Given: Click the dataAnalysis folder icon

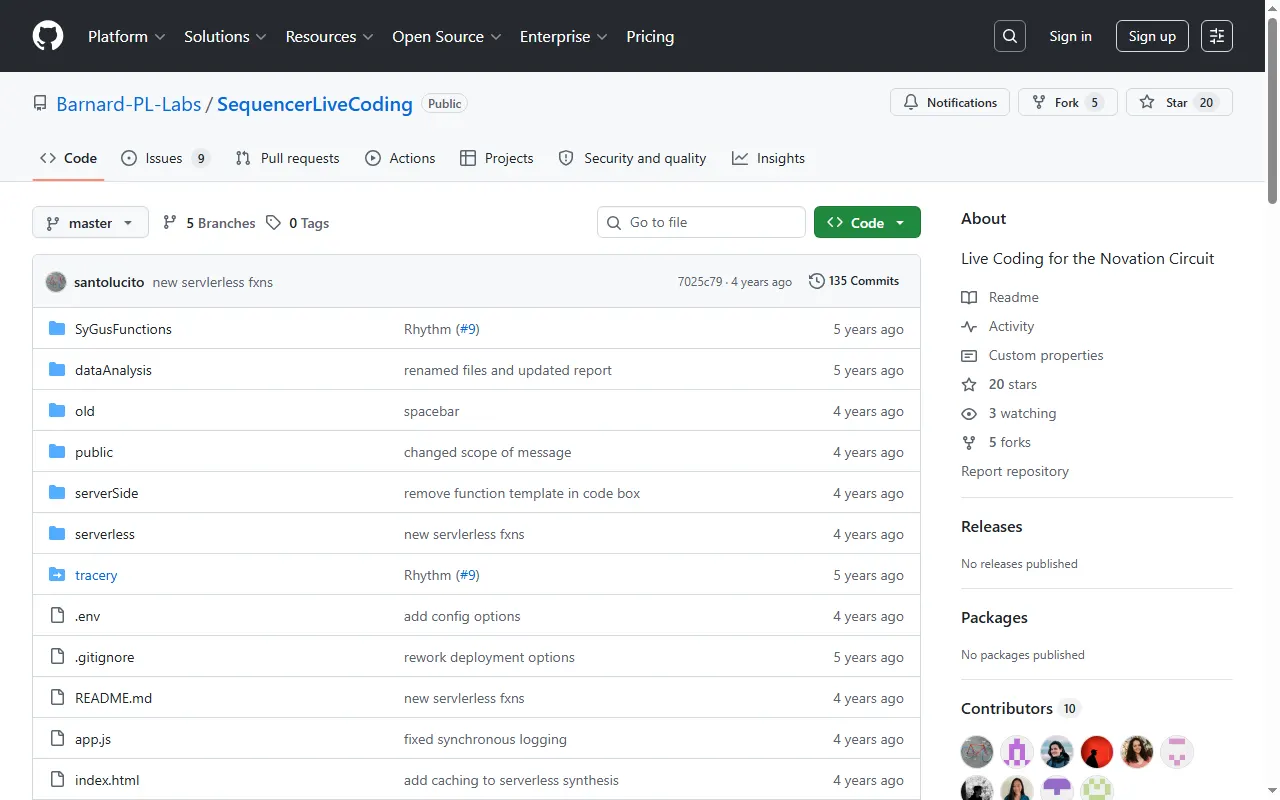Looking at the screenshot, I should [57, 370].
